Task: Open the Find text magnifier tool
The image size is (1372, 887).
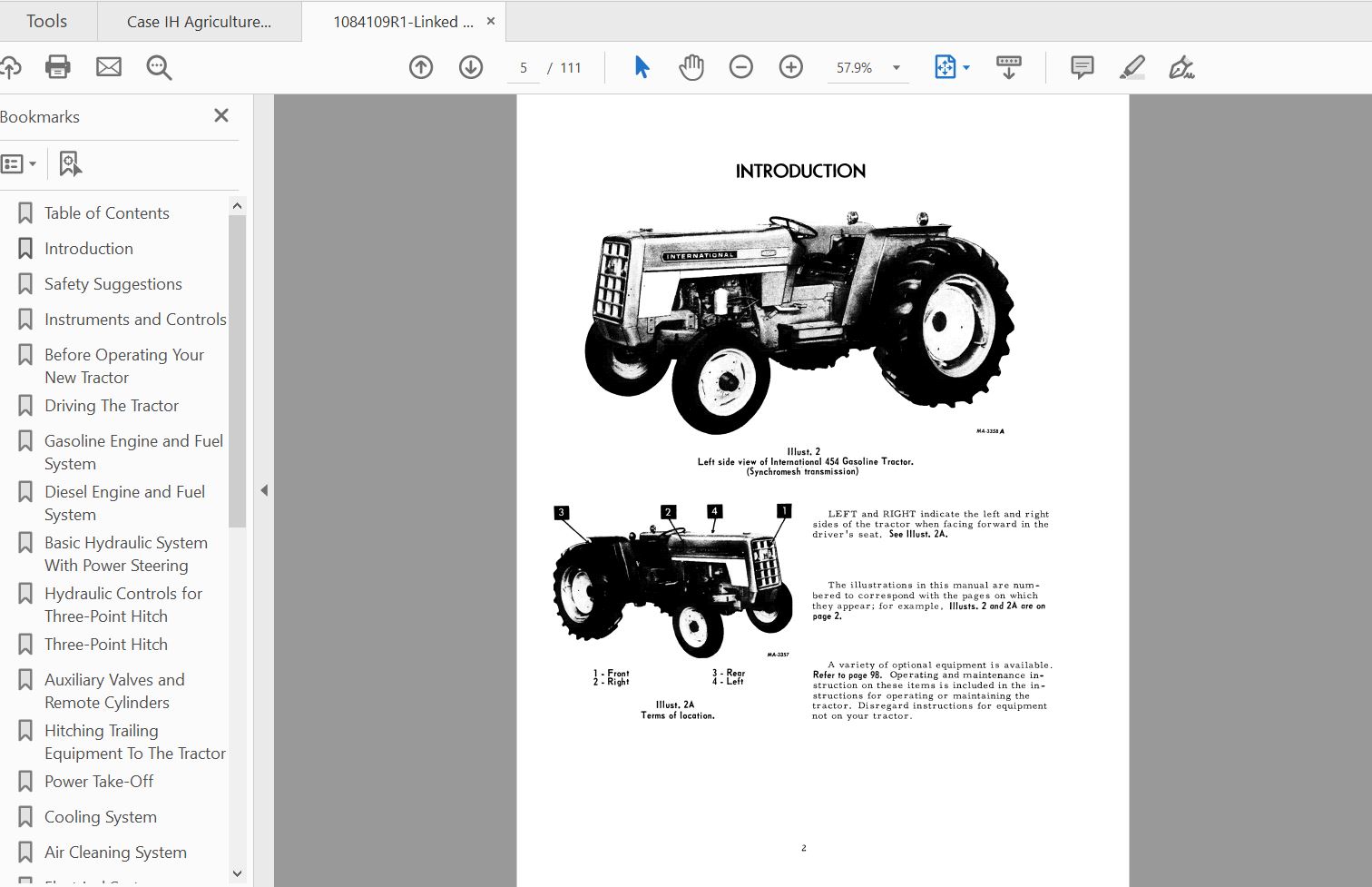Action: tap(160, 67)
